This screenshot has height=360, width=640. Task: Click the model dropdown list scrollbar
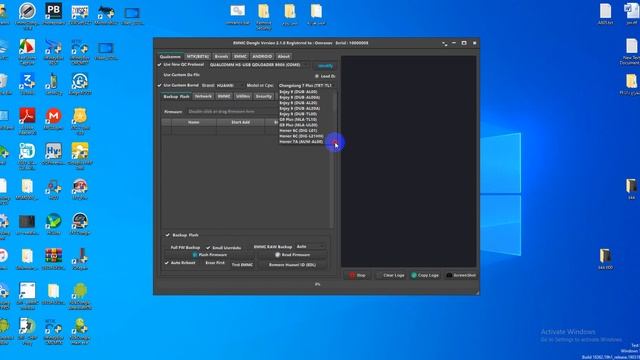click(334, 117)
